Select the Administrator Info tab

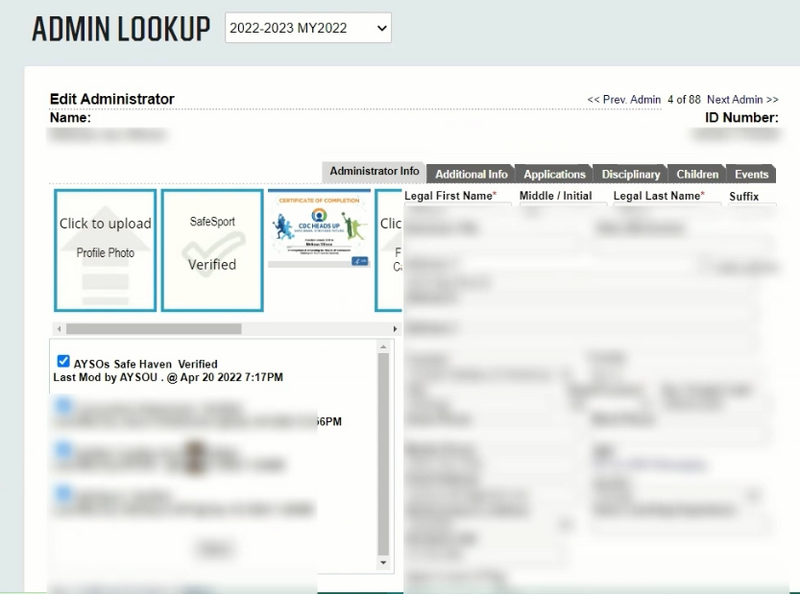click(x=373, y=171)
